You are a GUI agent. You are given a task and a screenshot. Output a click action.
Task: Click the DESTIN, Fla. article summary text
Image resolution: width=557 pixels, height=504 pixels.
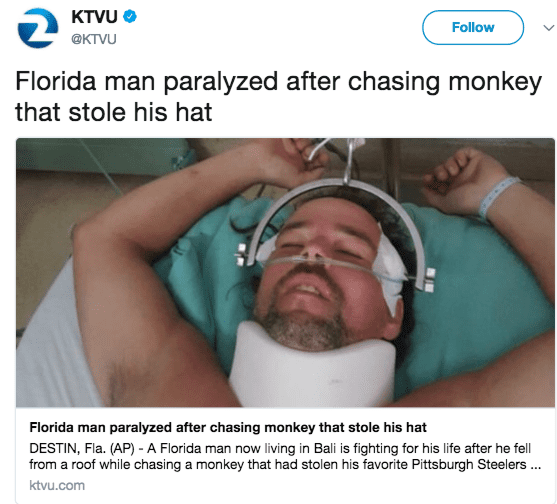285,456
